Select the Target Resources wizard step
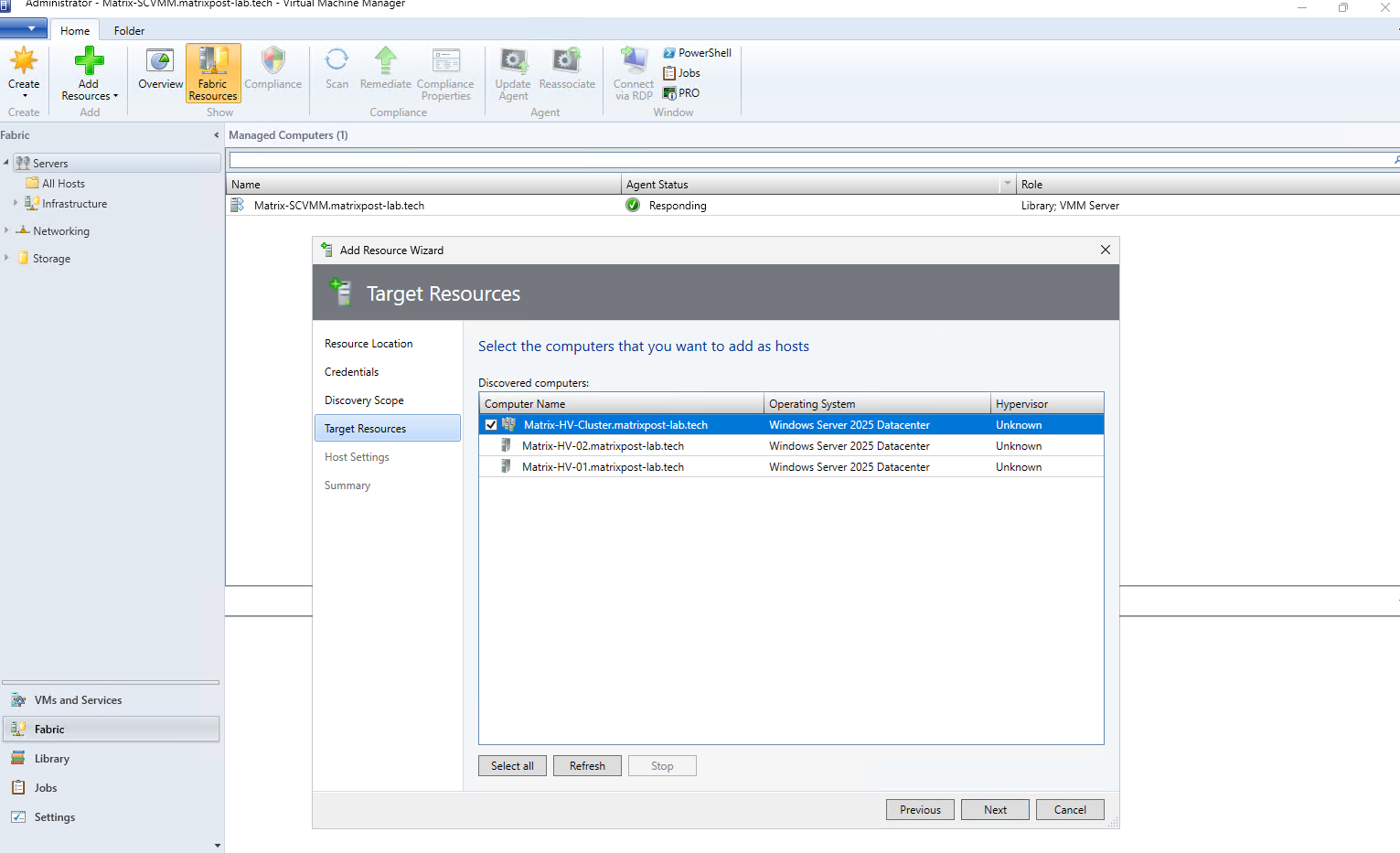 tap(388, 429)
